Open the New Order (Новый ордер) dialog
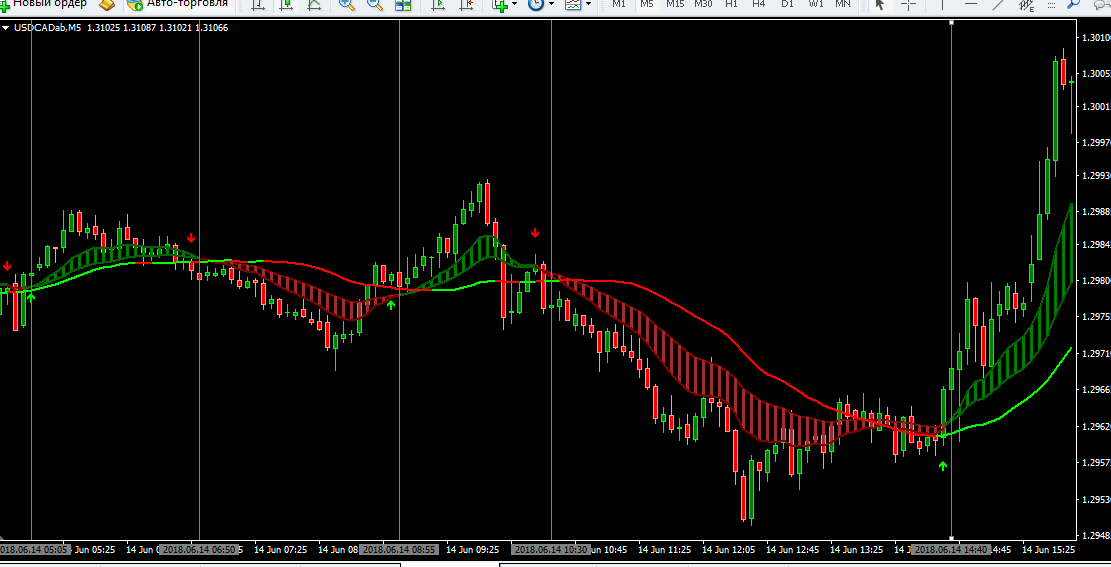This screenshot has height=567, width=1111. [x=44, y=4]
